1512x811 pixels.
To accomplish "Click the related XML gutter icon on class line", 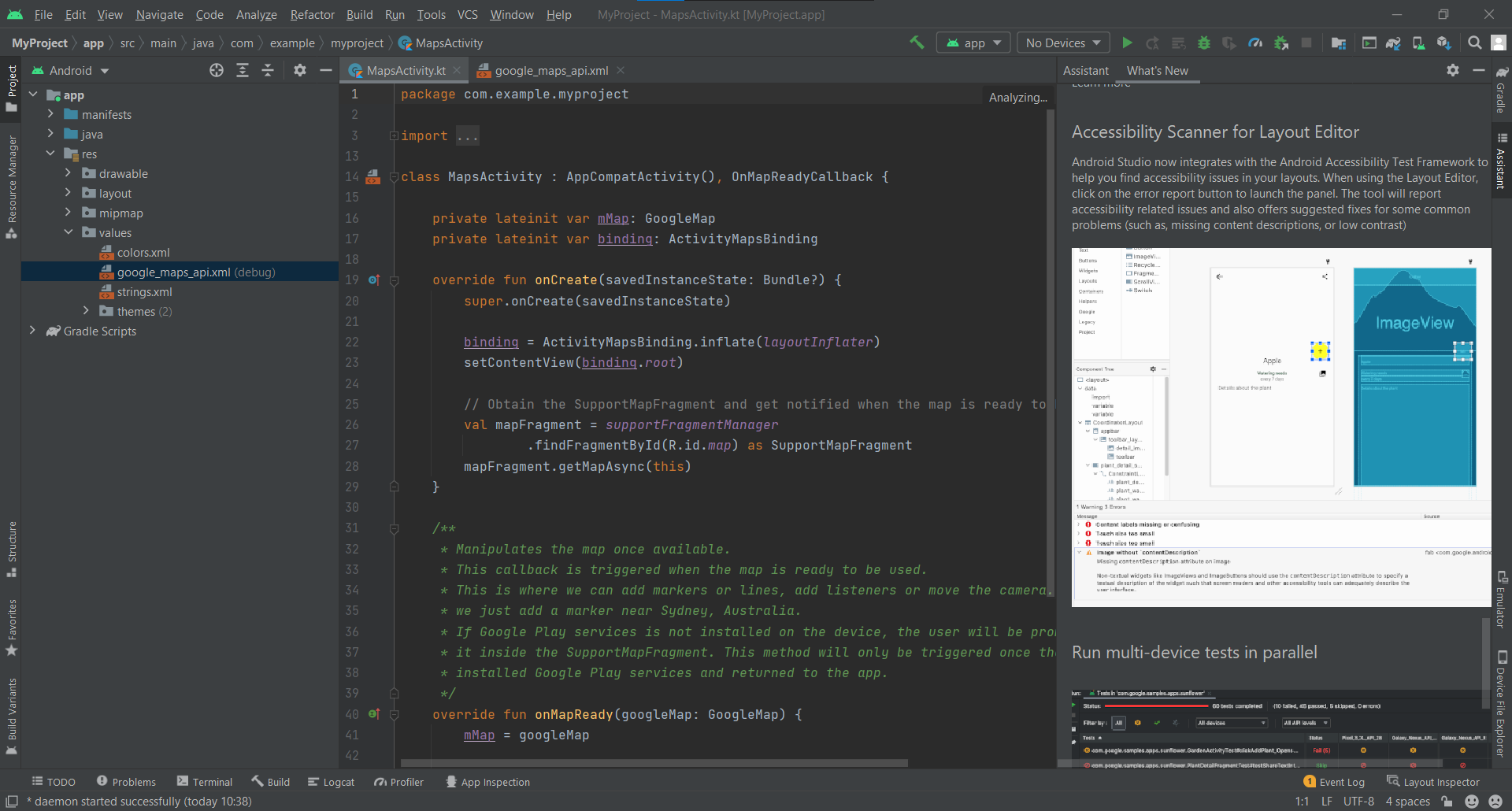I will [373, 176].
